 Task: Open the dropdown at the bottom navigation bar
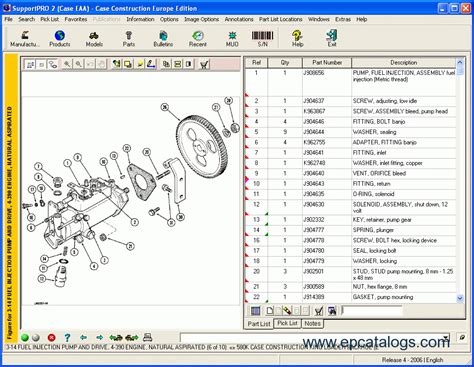(x=446, y=338)
